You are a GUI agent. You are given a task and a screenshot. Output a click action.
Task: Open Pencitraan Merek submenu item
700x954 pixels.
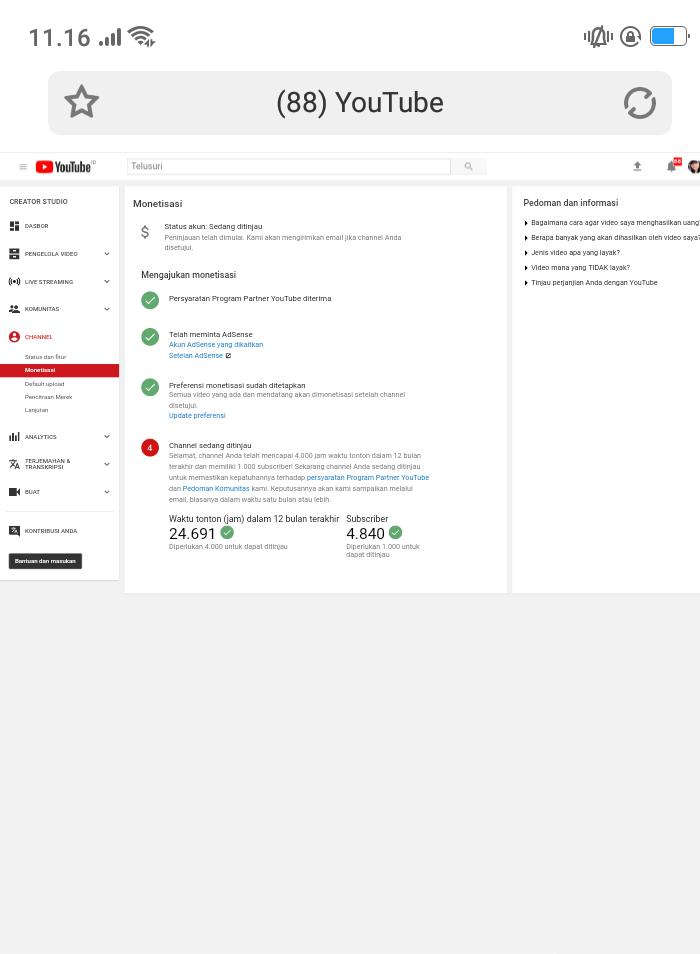click(49, 397)
